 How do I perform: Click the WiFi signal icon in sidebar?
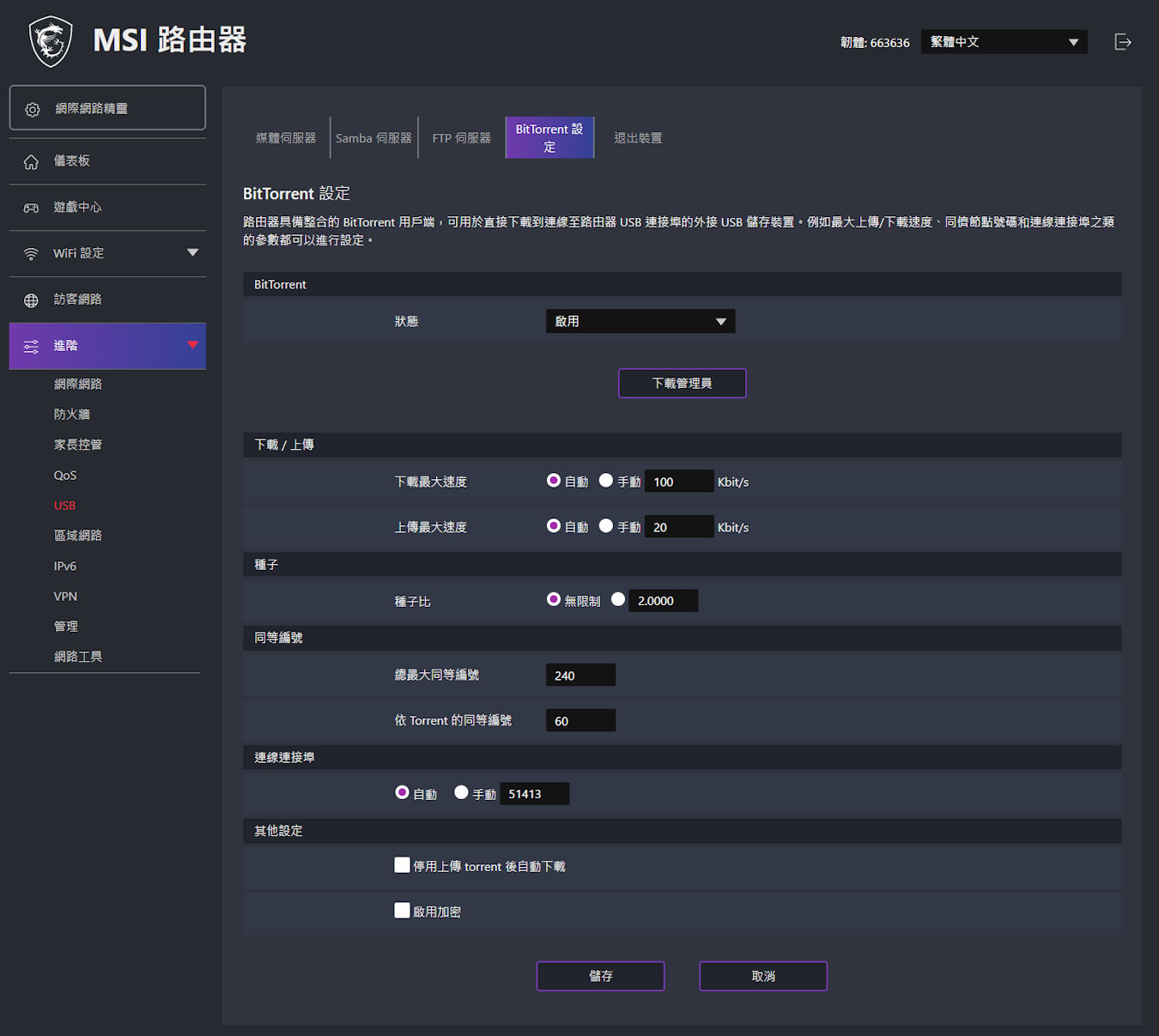(x=31, y=254)
